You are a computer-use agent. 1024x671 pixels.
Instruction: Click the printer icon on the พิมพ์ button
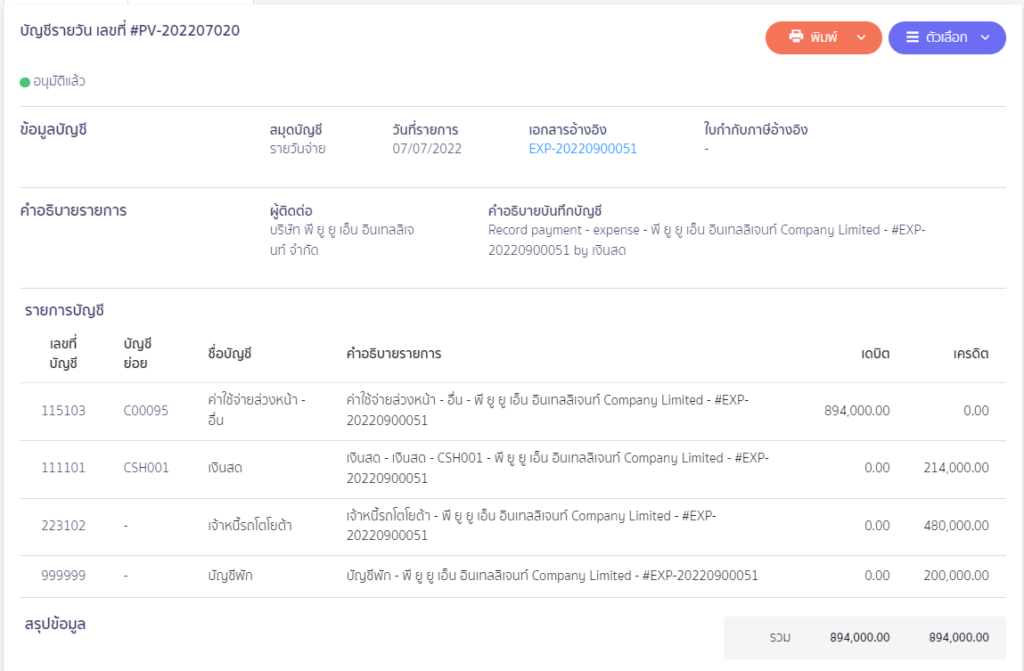tap(795, 37)
